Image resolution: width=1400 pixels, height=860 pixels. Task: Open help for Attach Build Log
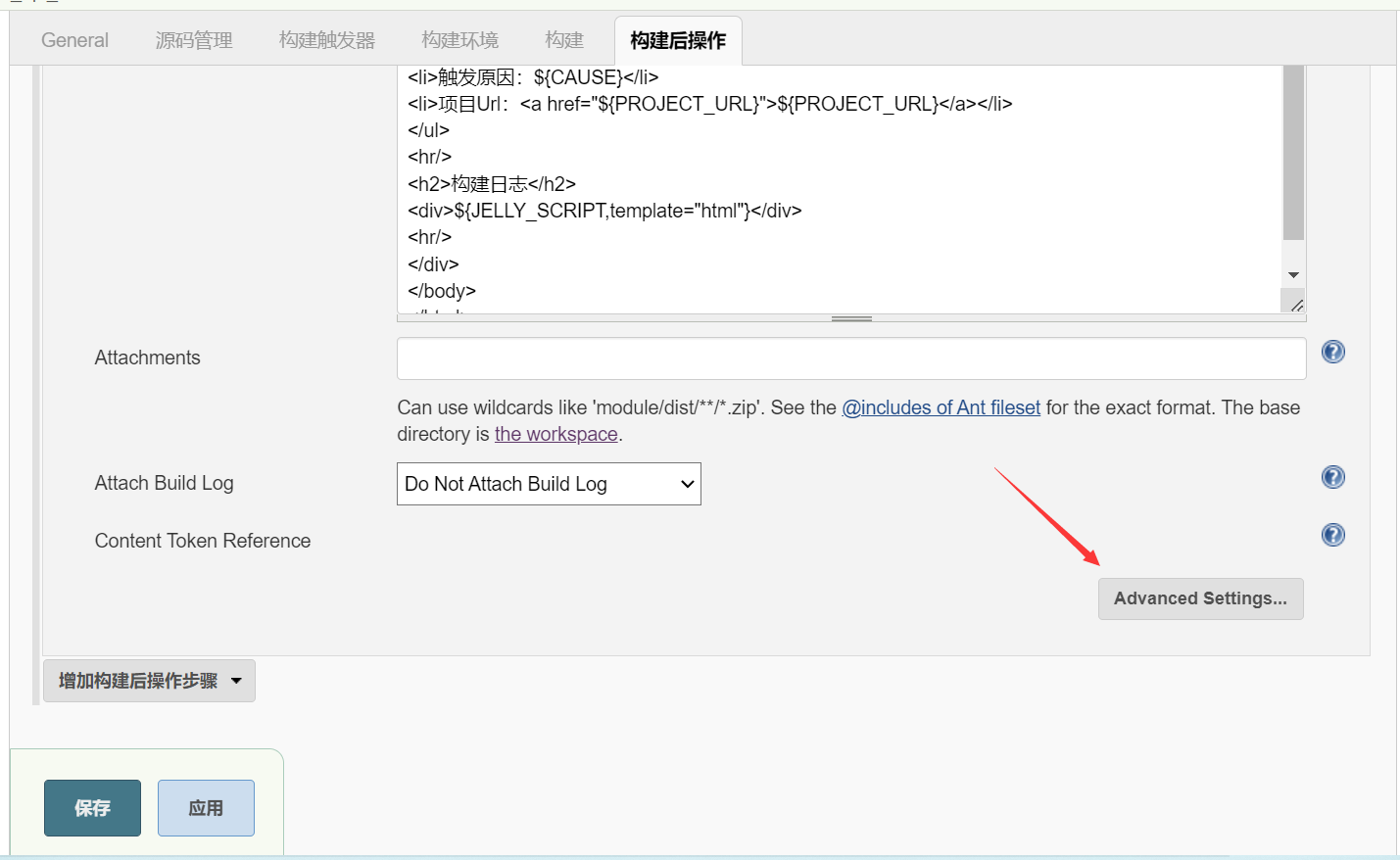[1332, 477]
